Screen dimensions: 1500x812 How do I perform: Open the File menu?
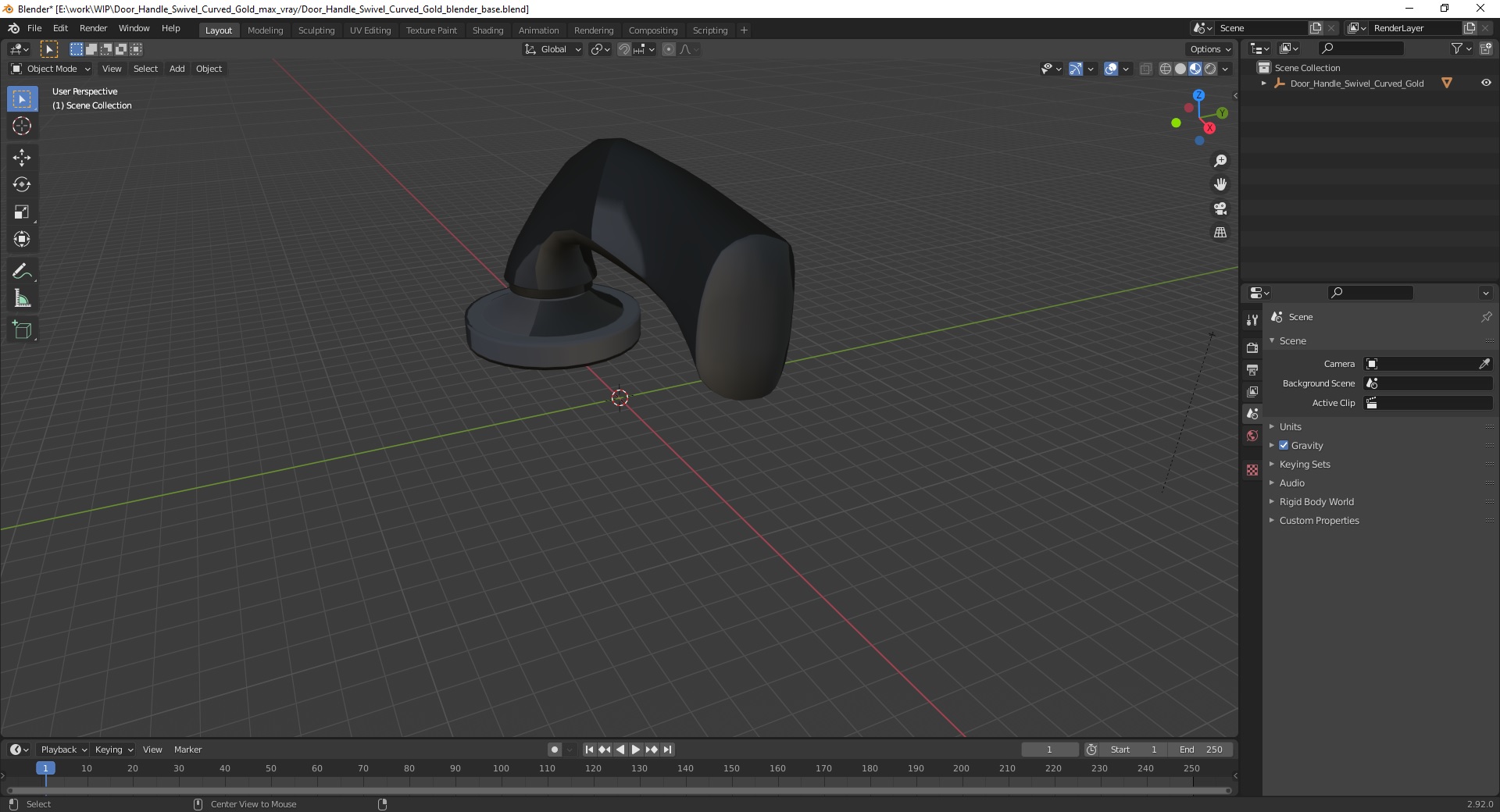point(34,28)
